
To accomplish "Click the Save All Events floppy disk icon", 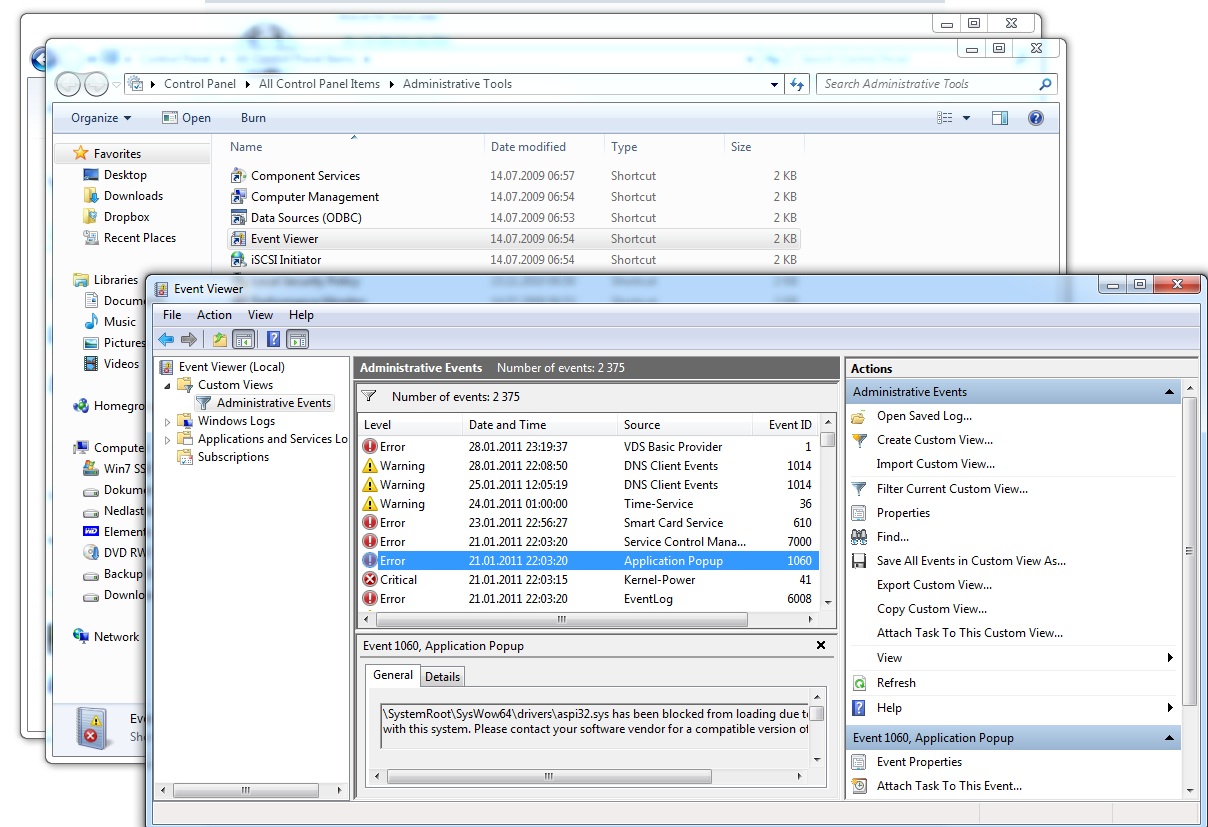I will [859, 561].
